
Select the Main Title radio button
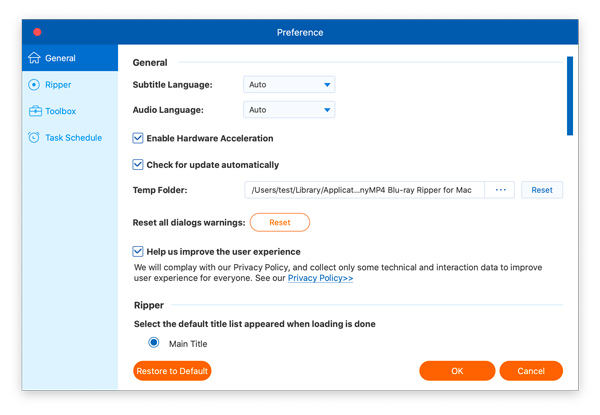point(154,343)
